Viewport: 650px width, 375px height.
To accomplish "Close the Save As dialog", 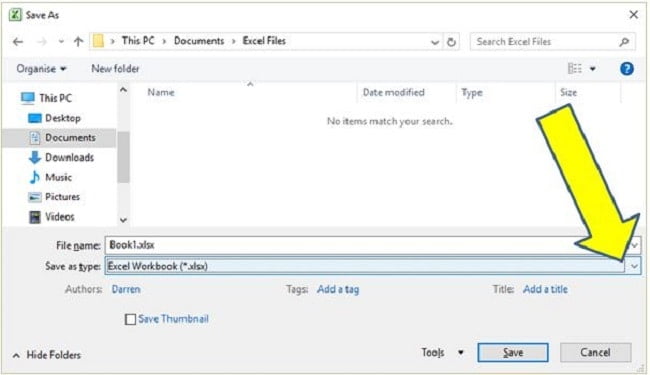I will tap(633, 15).
